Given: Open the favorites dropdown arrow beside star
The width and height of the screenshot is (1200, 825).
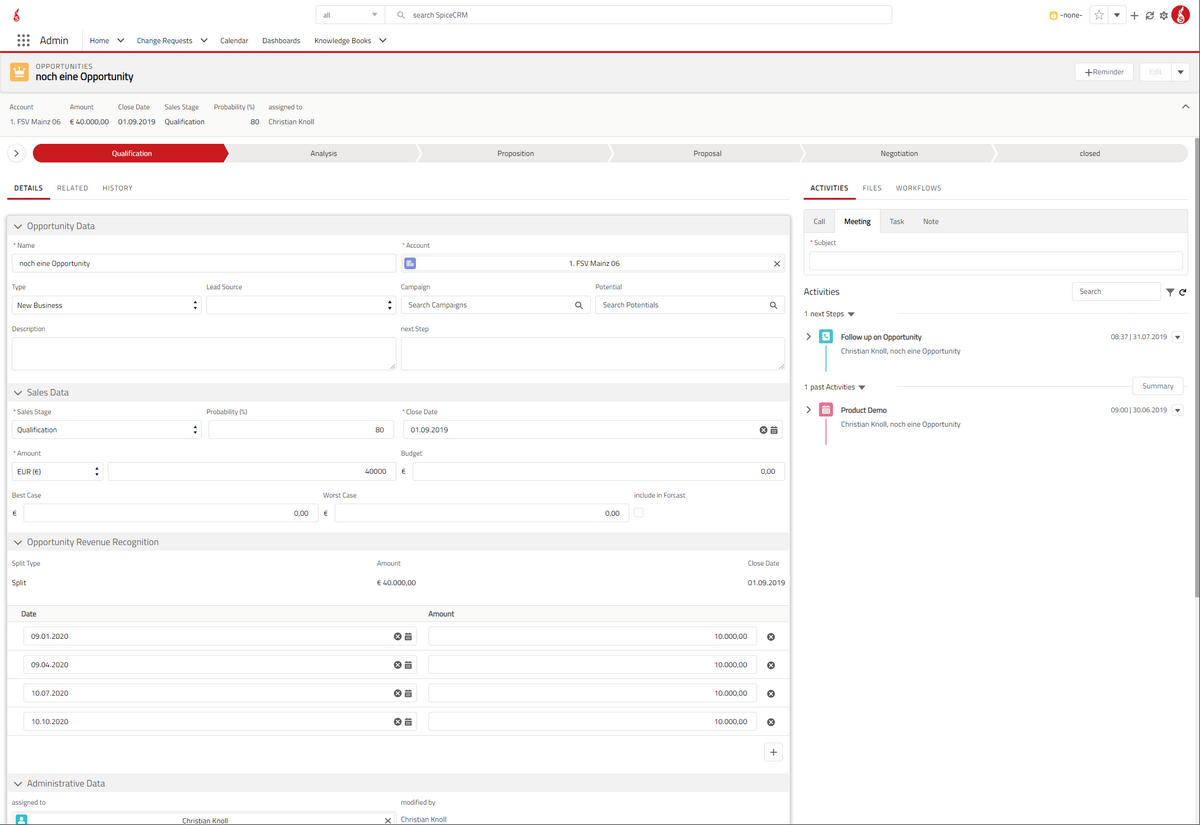Looking at the screenshot, I should pyautogui.click(x=1117, y=15).
